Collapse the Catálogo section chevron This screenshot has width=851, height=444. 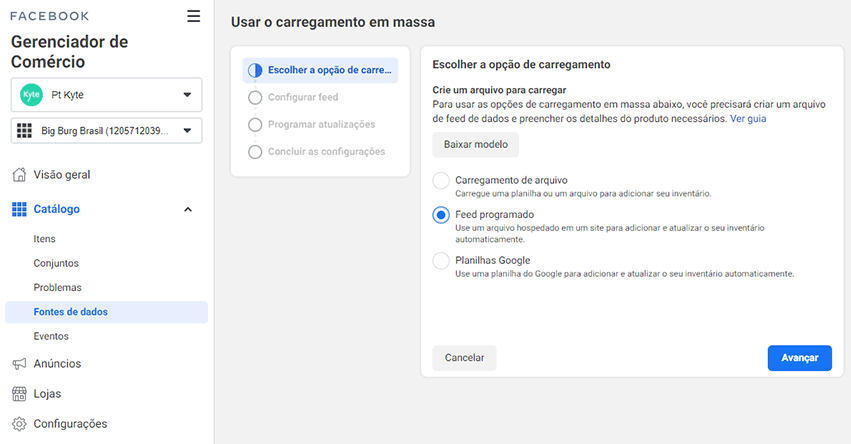tap(188, 210)
